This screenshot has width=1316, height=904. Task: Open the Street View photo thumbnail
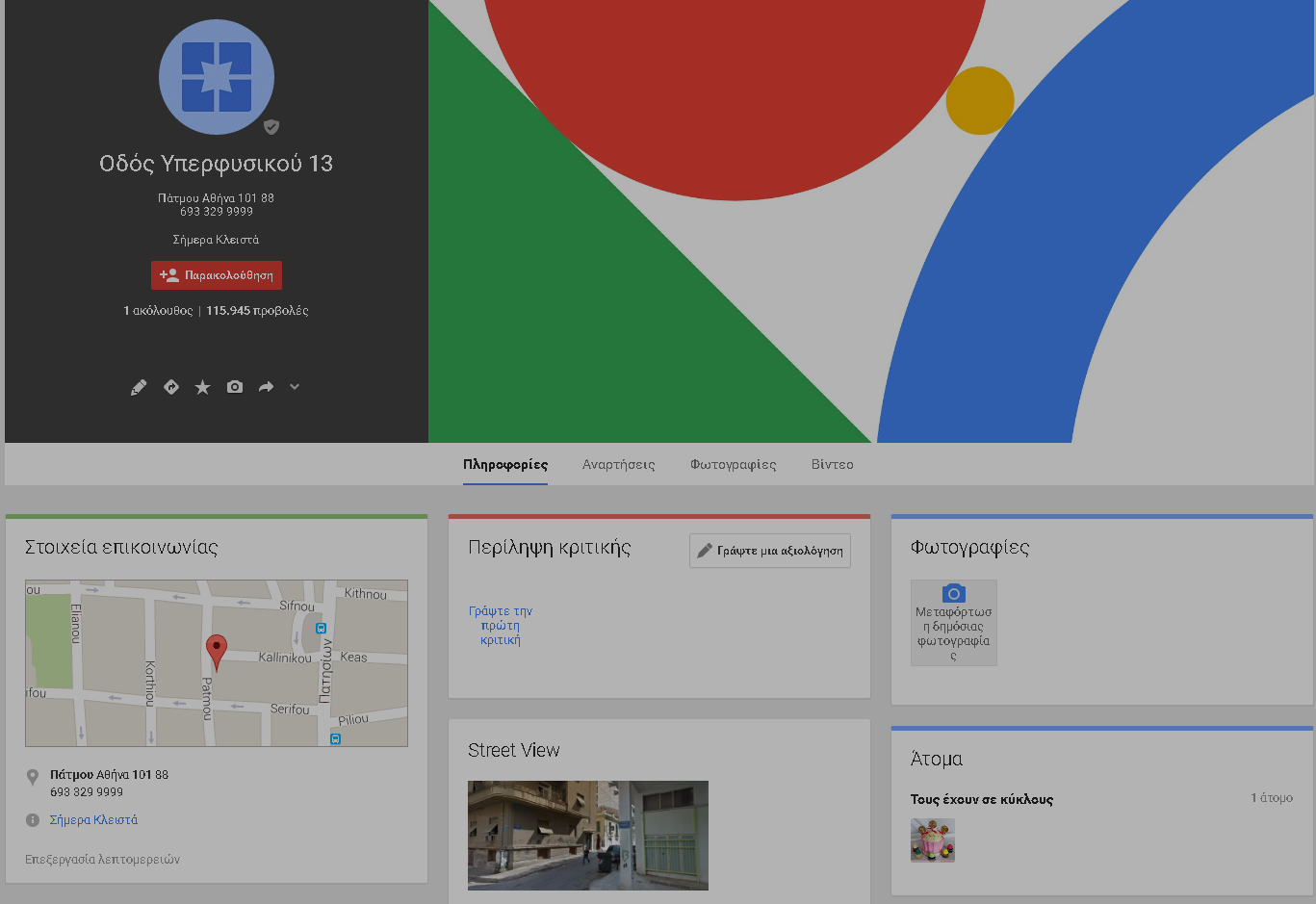click(x=588, y=836)
